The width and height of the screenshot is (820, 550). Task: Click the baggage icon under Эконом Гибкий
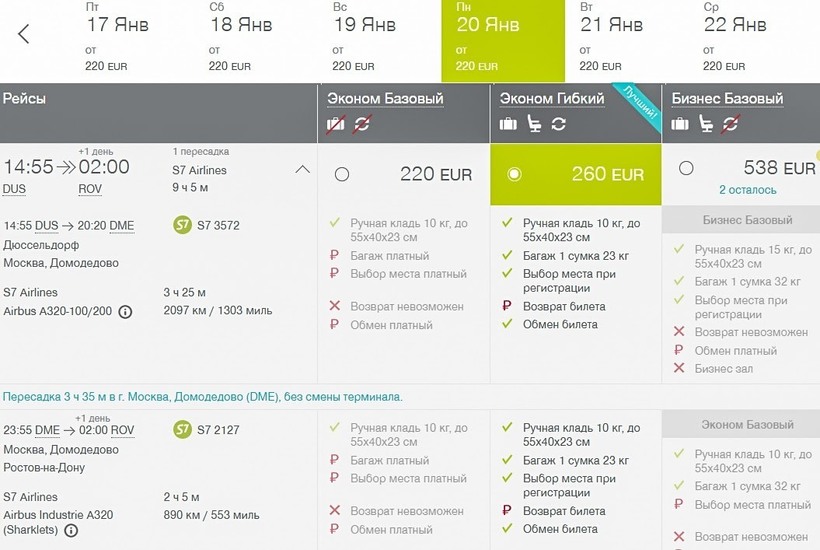pyautogui.click(x=508, y=124)
